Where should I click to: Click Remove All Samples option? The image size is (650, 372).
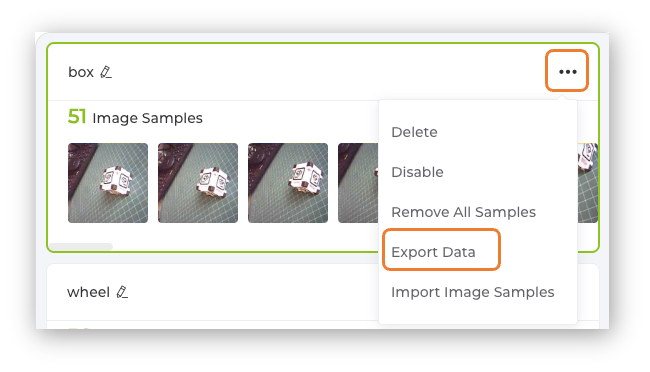[x=463, y=212]
